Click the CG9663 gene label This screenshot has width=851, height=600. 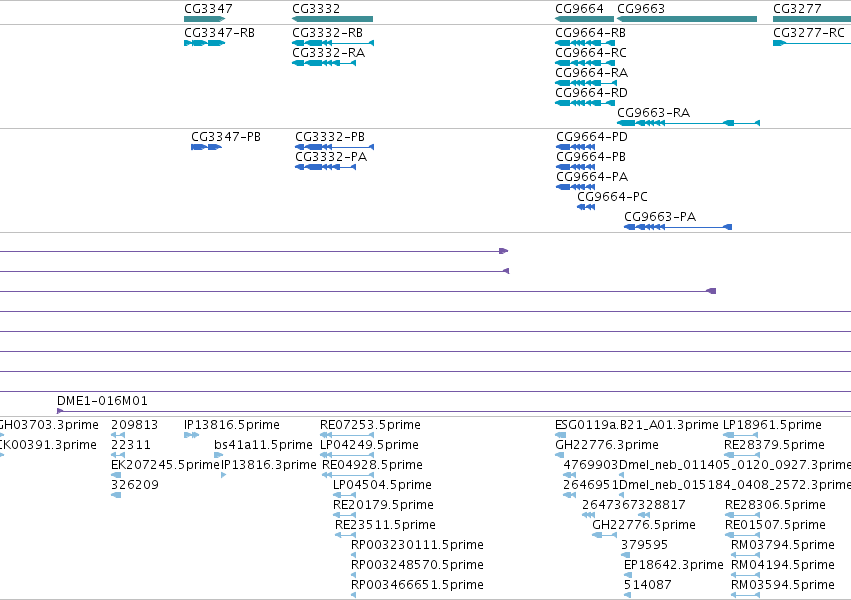(641, 9)
